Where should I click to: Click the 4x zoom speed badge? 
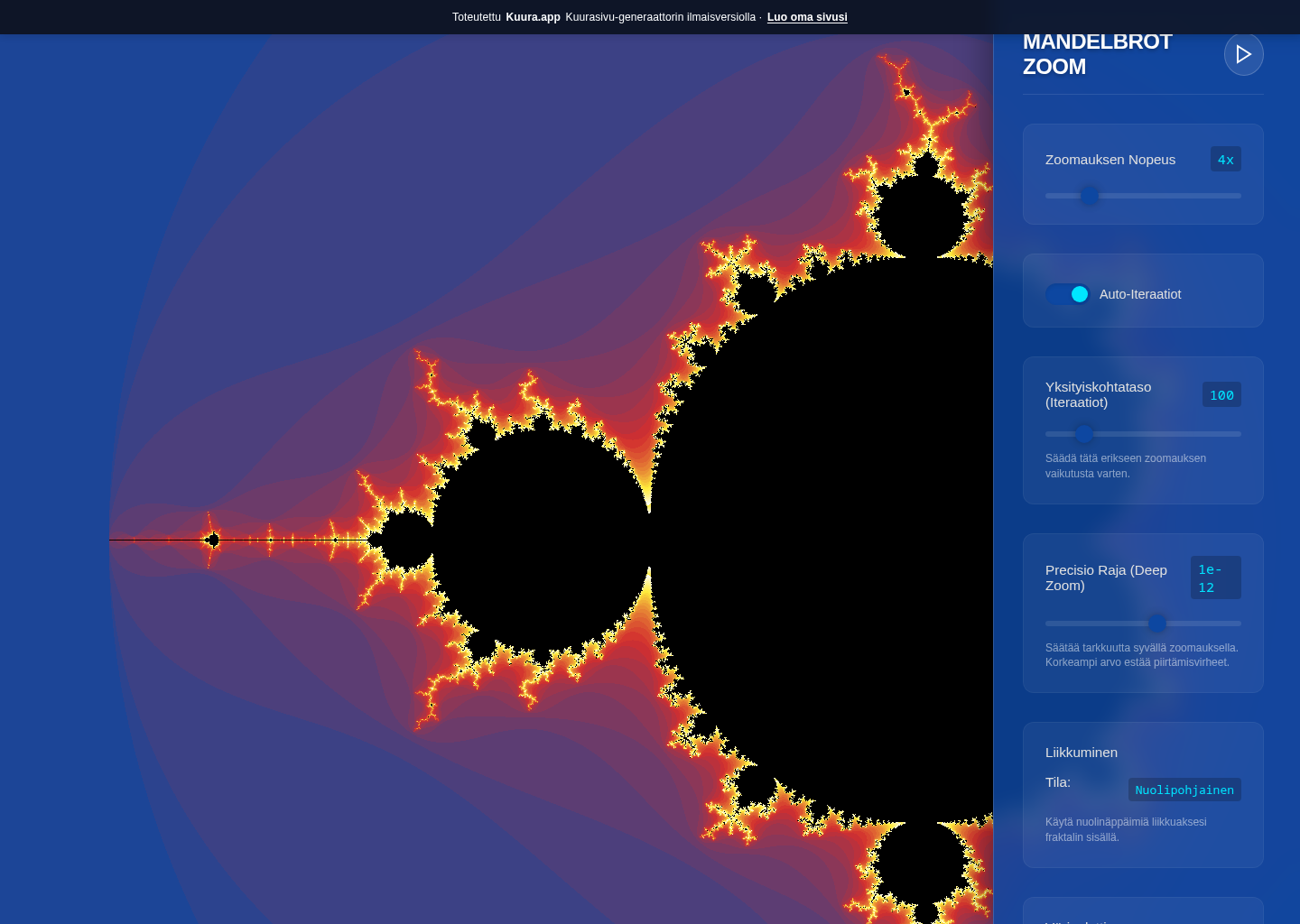[1225, 159]
